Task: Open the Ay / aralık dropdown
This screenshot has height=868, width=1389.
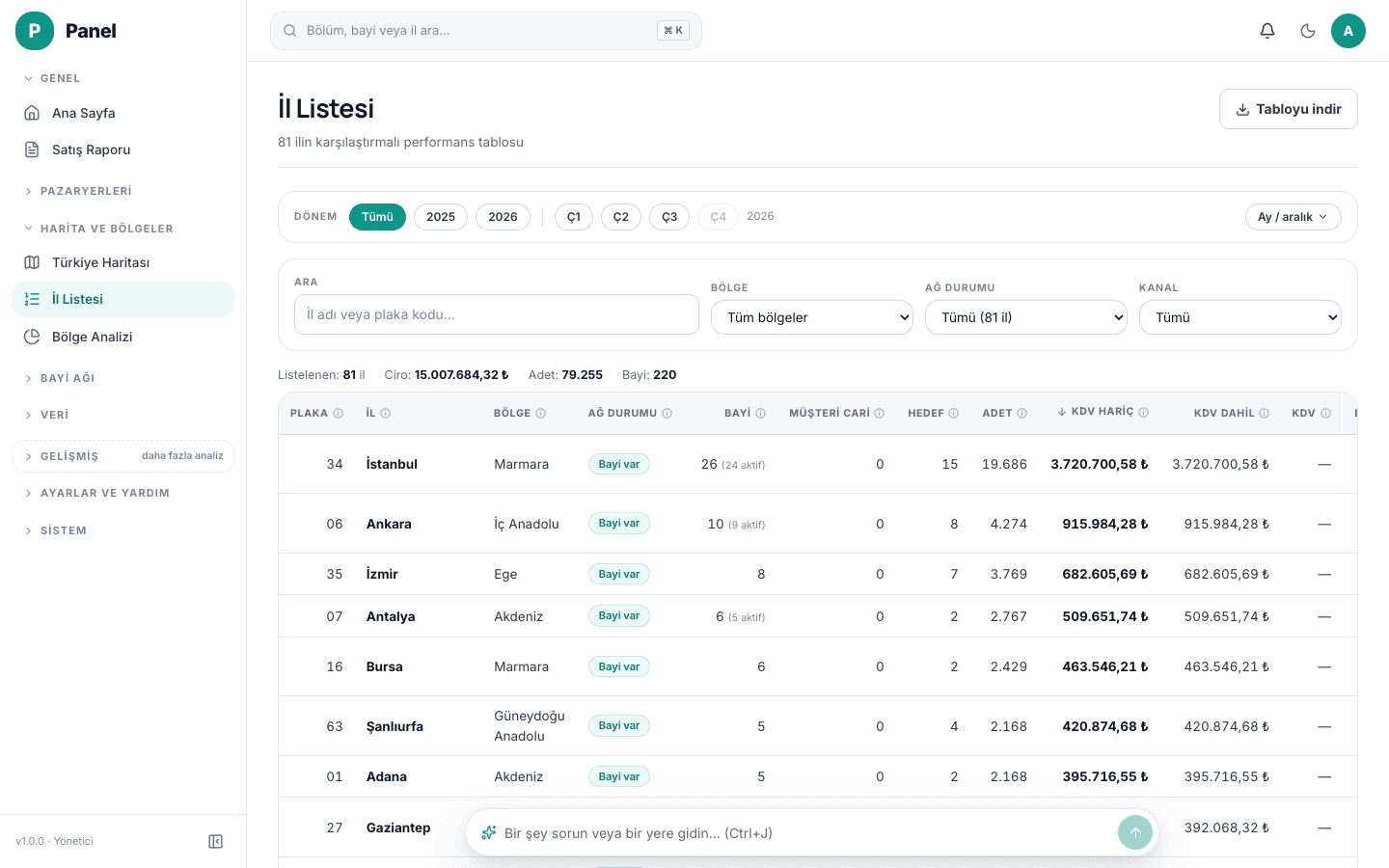Action: point(1293,217)
